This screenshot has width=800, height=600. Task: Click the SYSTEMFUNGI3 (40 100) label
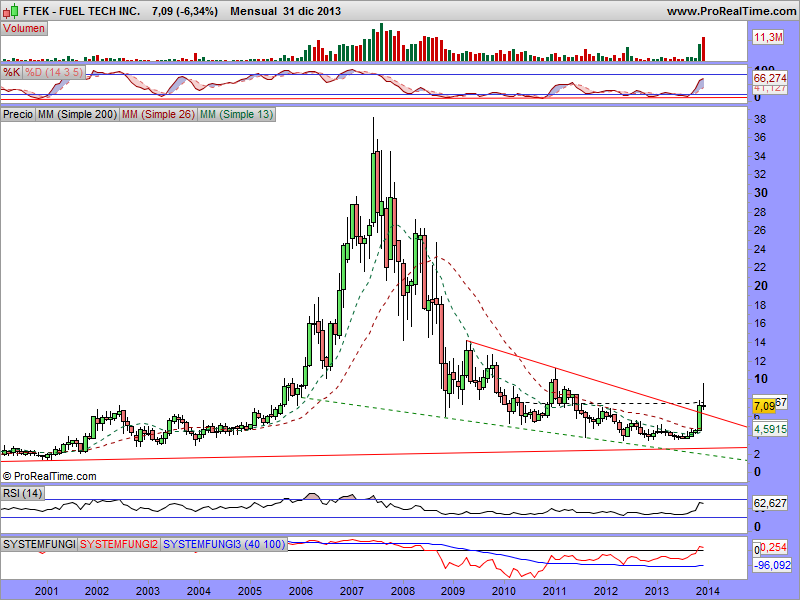224,544
